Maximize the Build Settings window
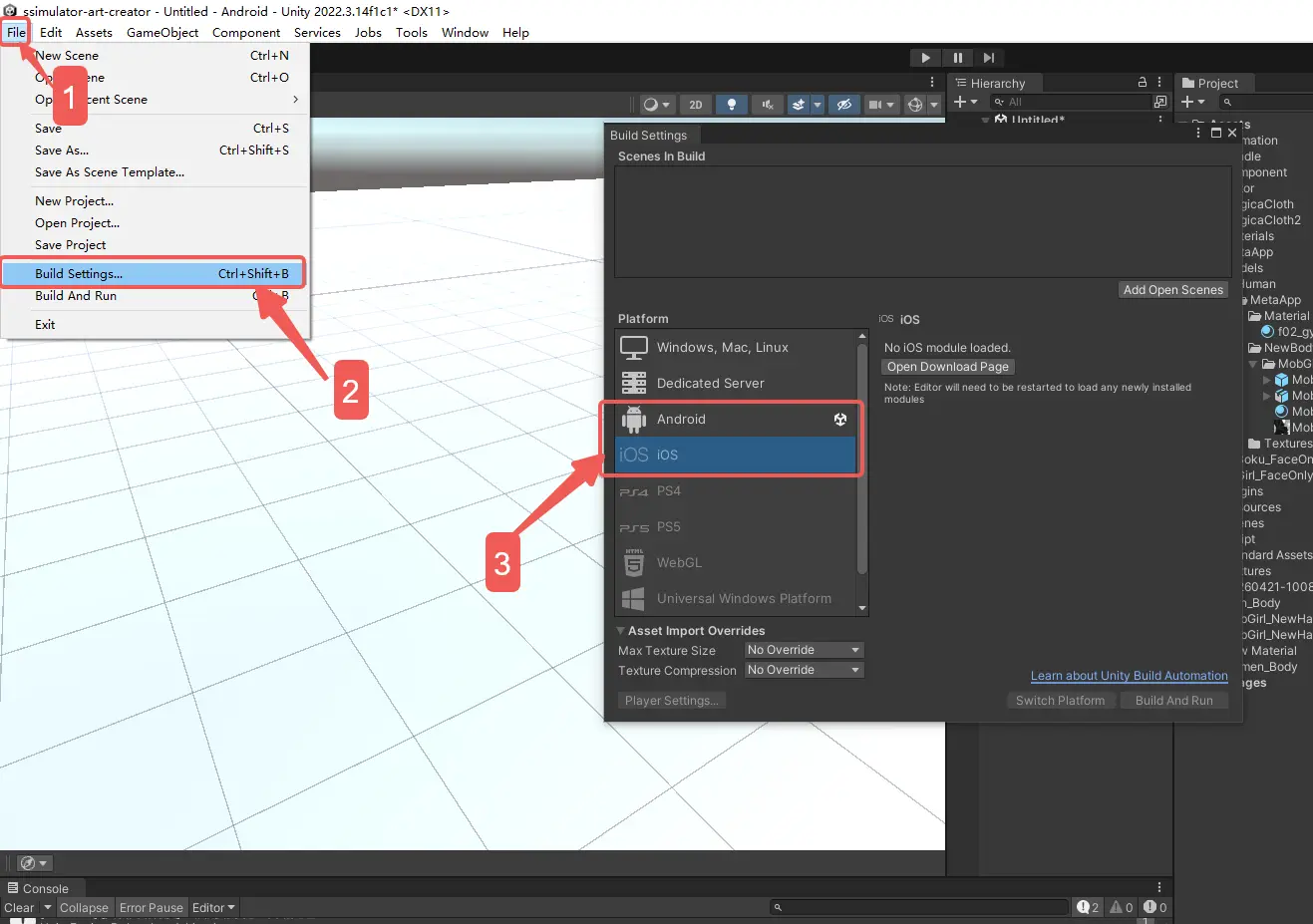 click(x=1216, y=133)
